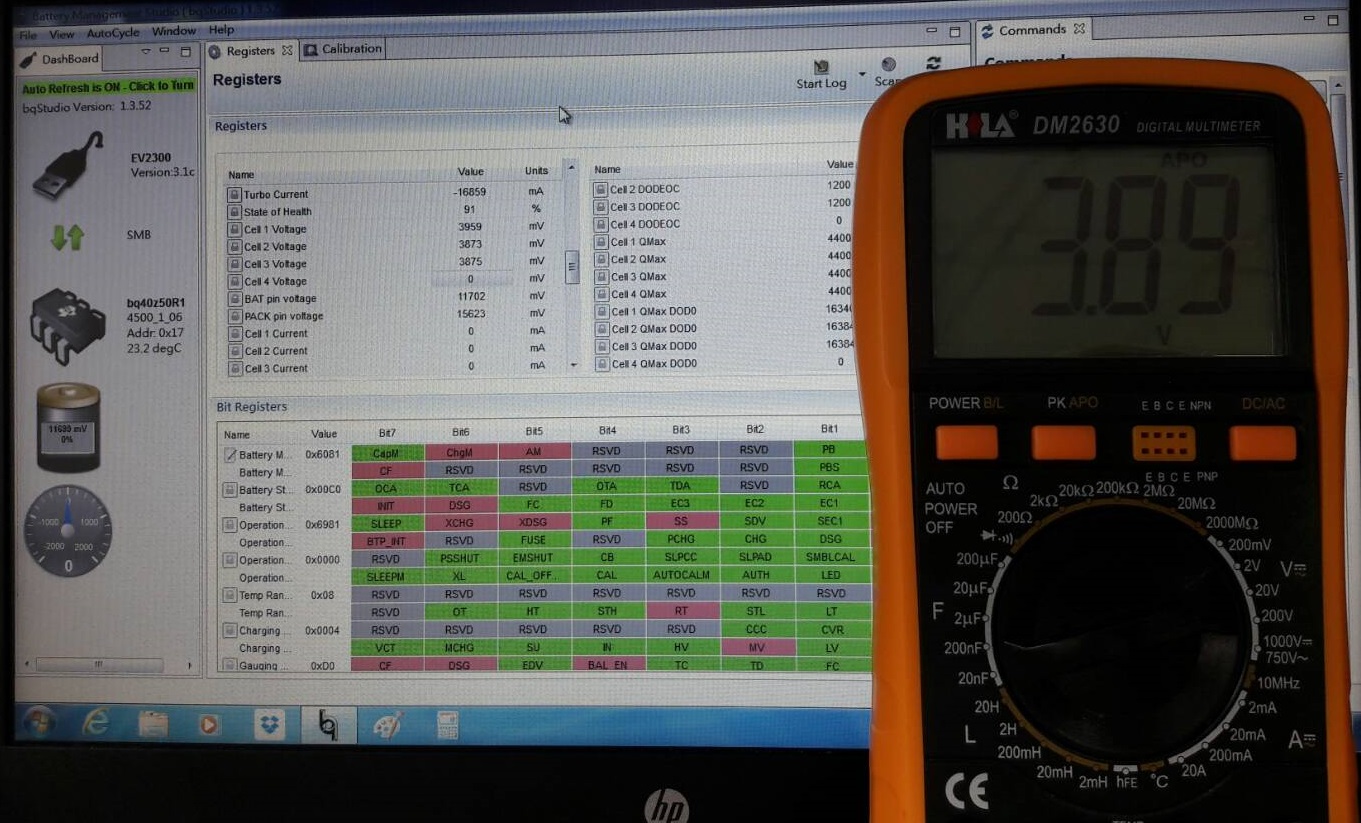The height and width of the screenshot is (823, 1361).
Task: Open the View menu
Action: (61, 34)
